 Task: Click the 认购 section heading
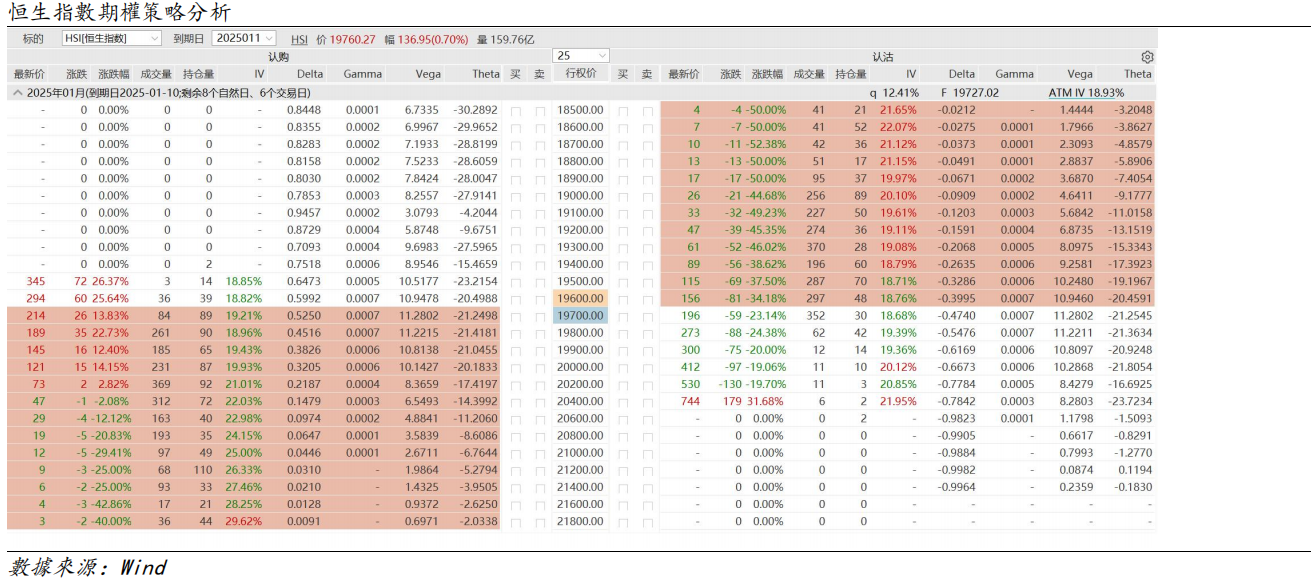(x=278, y=57)
